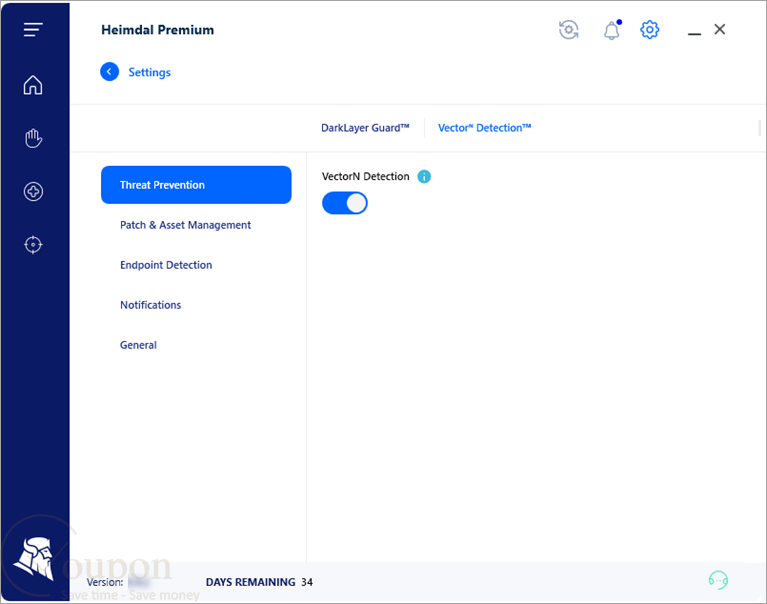Go to the Home page icon
This screenshot has width=767, height=604.
coord(33,85)
